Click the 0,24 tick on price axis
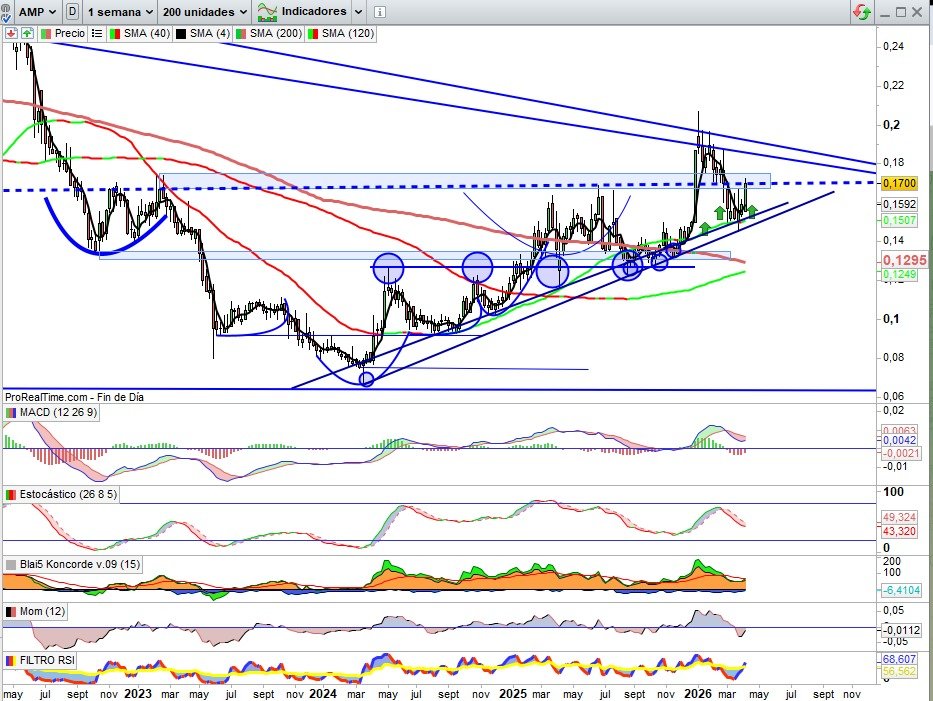Screen dimensions: 933x701 (894, 46)
